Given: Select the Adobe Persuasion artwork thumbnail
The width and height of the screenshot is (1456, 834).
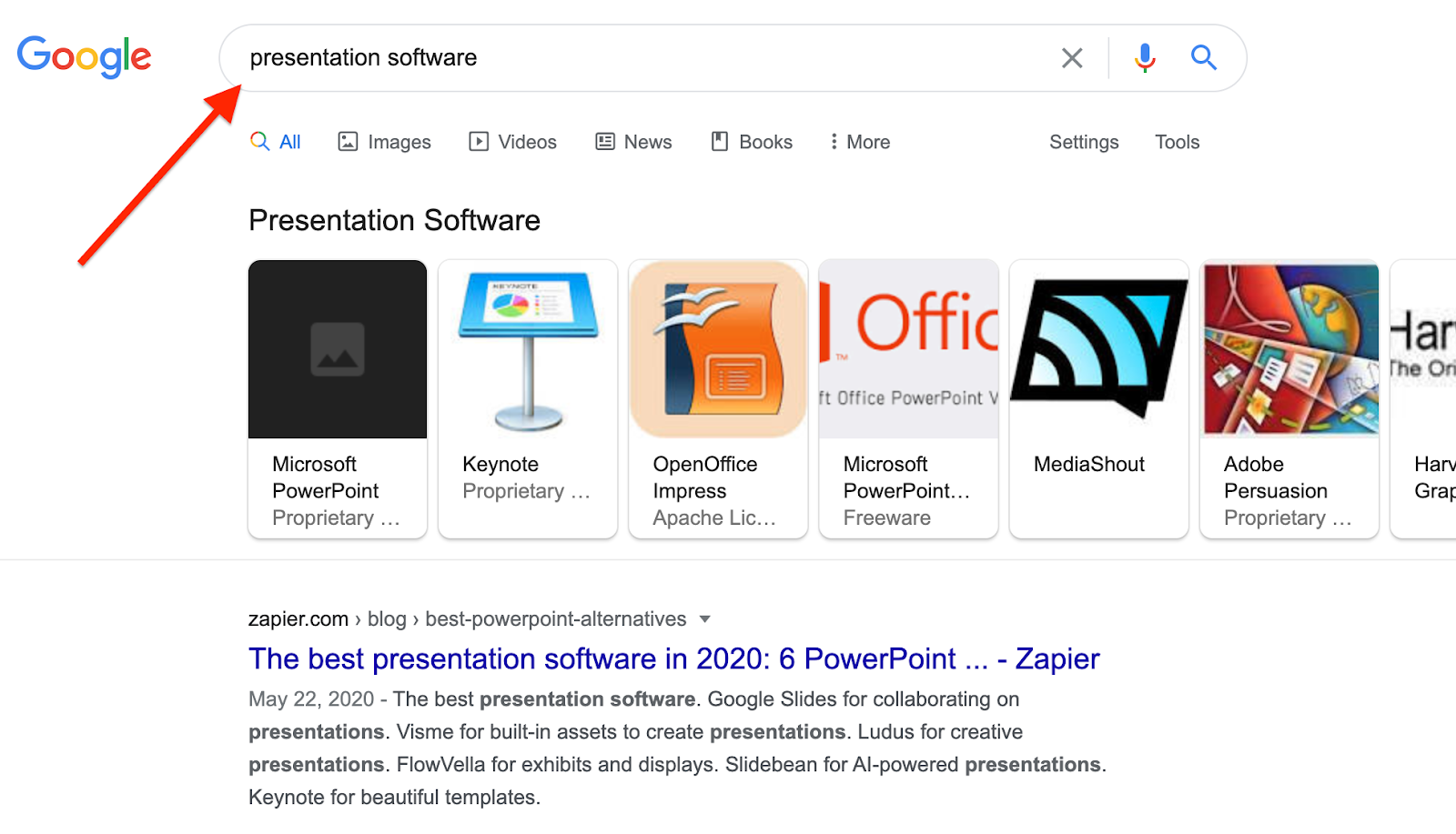Looking at the screenshot, I should [x=1289, y=349].
